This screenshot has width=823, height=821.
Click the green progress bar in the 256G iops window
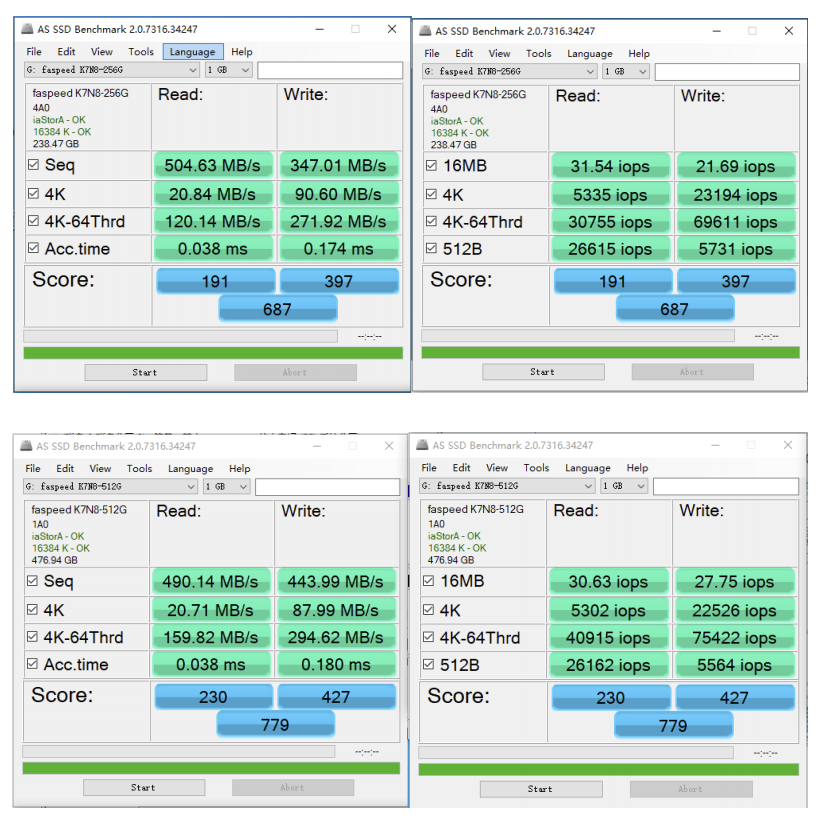610,353
